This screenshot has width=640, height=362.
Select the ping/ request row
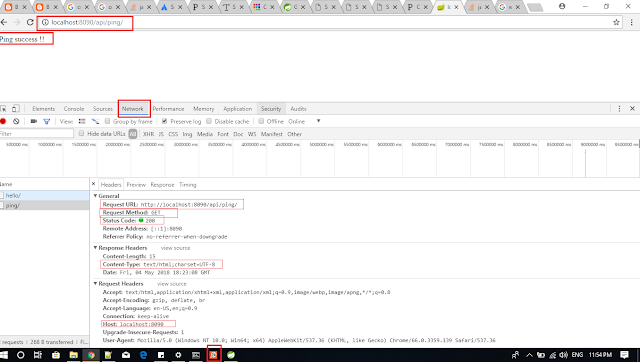(x=44, y=205)
